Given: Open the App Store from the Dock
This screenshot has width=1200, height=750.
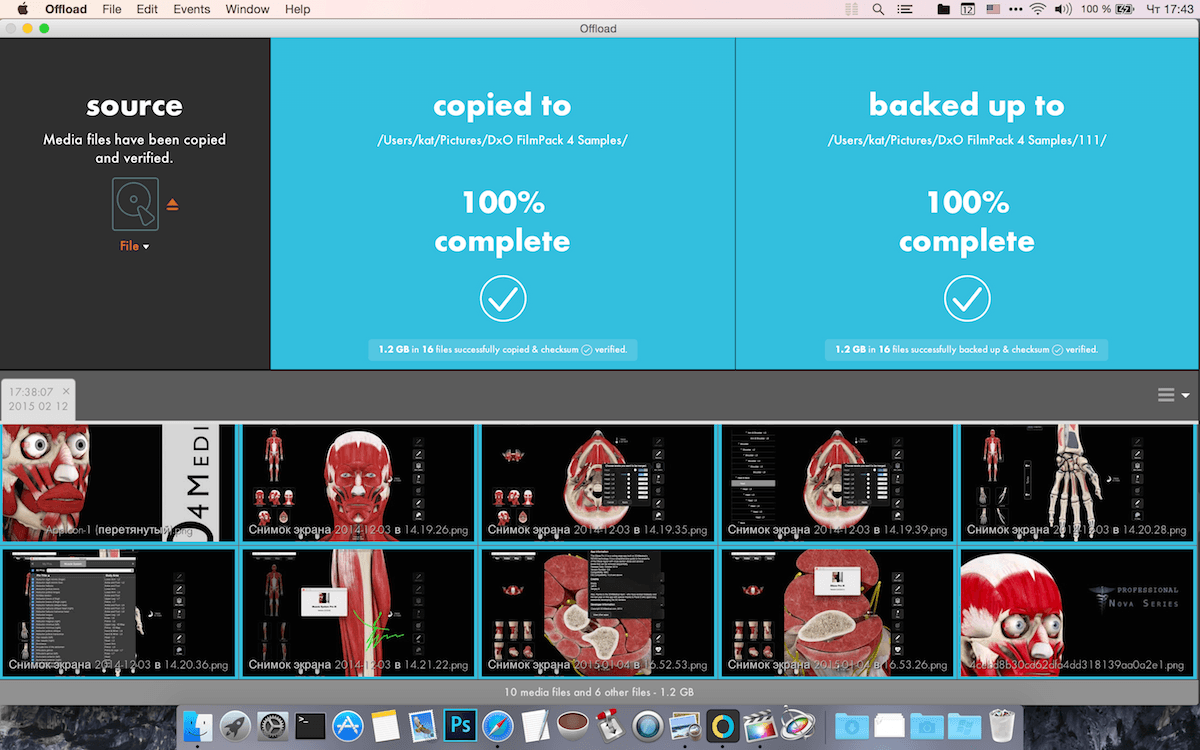Looking at the screenshot, I should click(x=347, y=725).
